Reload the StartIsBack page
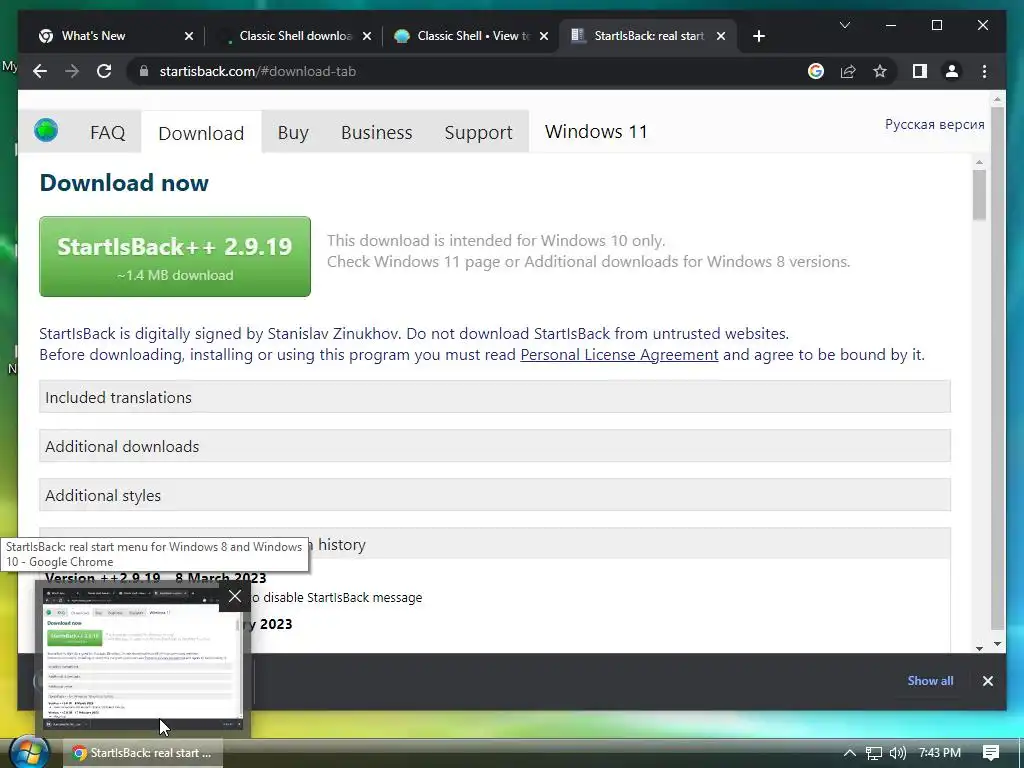This screenshot has width=1024, height=768. (x=104, y=71)
